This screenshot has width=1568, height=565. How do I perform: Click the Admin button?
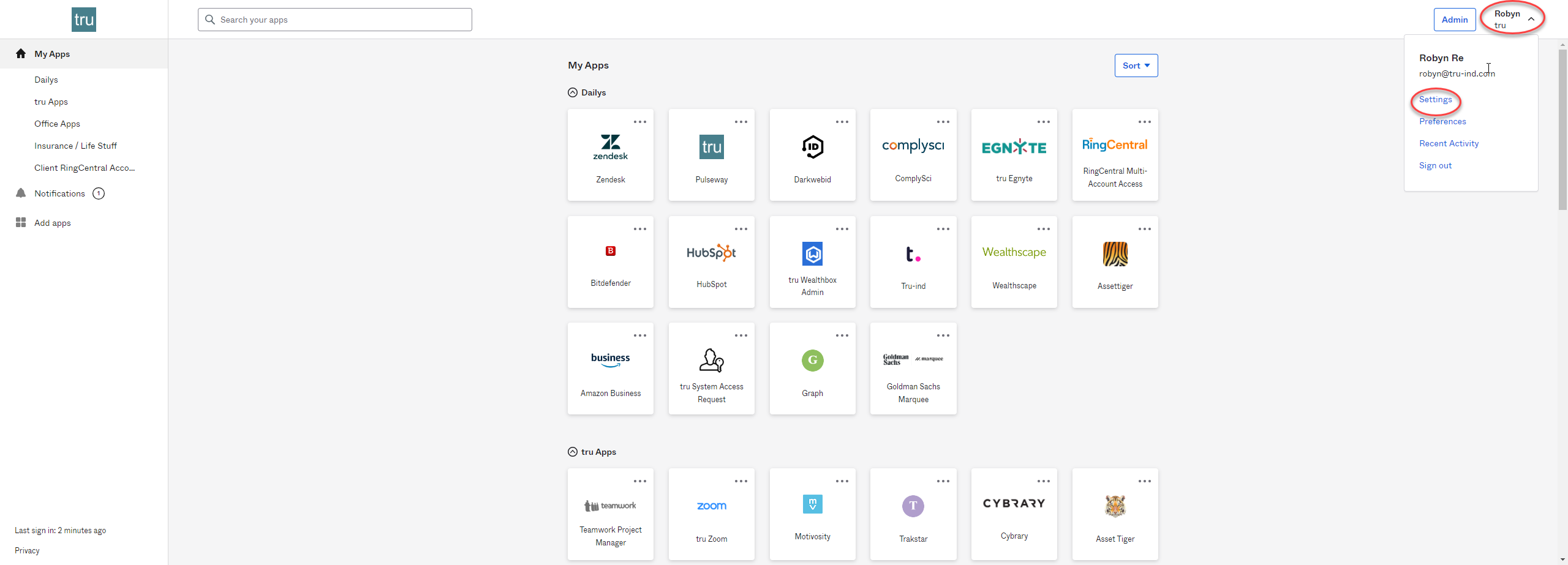[1454, 20]
